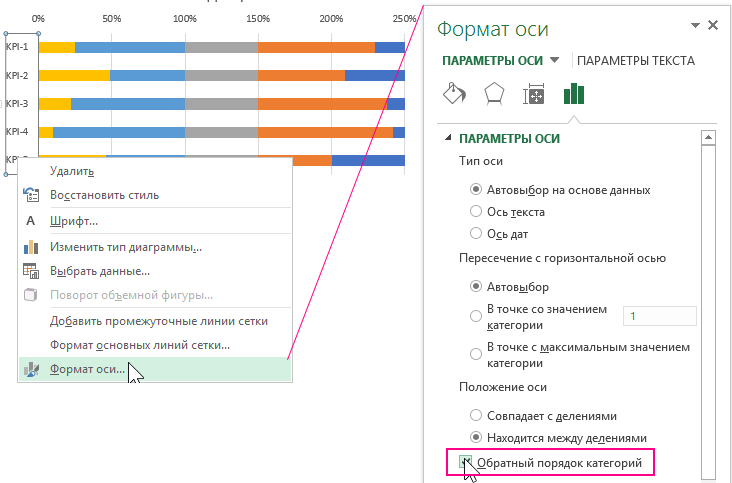This screenshot has width=732, height=483.
Task: Click the chart icon next to Изменить тип диаграммы
Action: (31, 246)
